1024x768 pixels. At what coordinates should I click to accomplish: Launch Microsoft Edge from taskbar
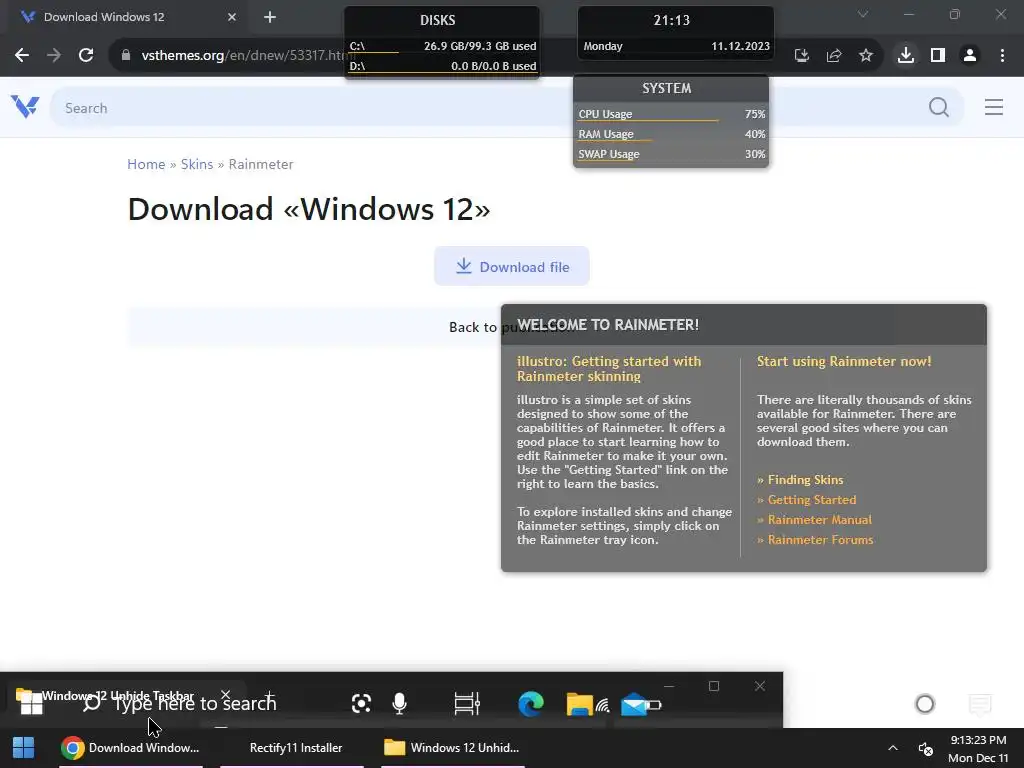click(530, 703)
